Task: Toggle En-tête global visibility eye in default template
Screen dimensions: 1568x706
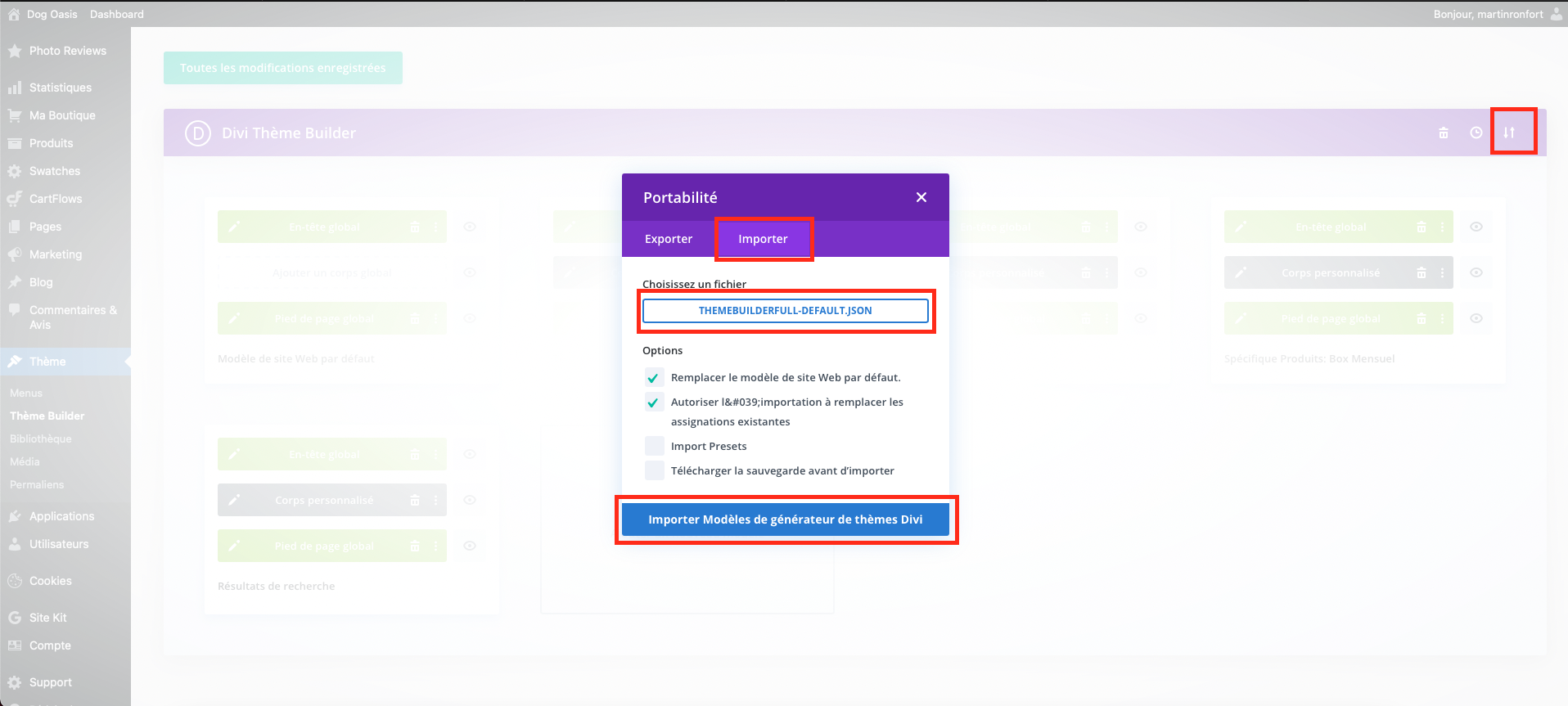Action: click(x=470, y=227)
